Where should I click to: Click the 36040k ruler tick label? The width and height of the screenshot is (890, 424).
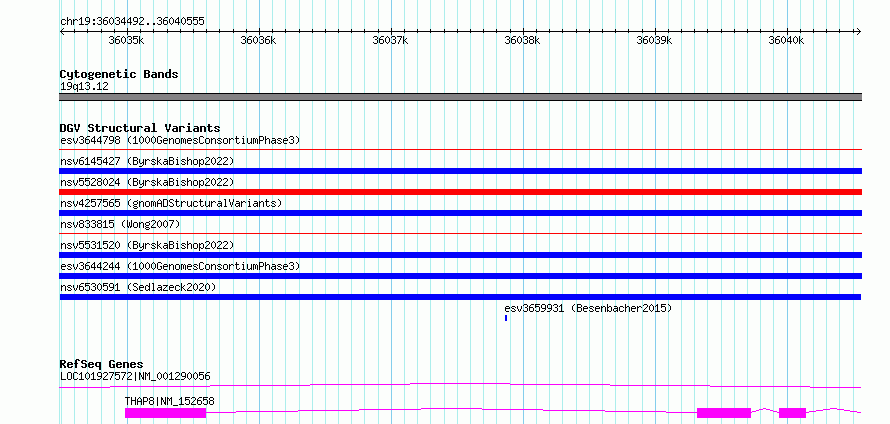pyautogui.click(x=786, y=40)
